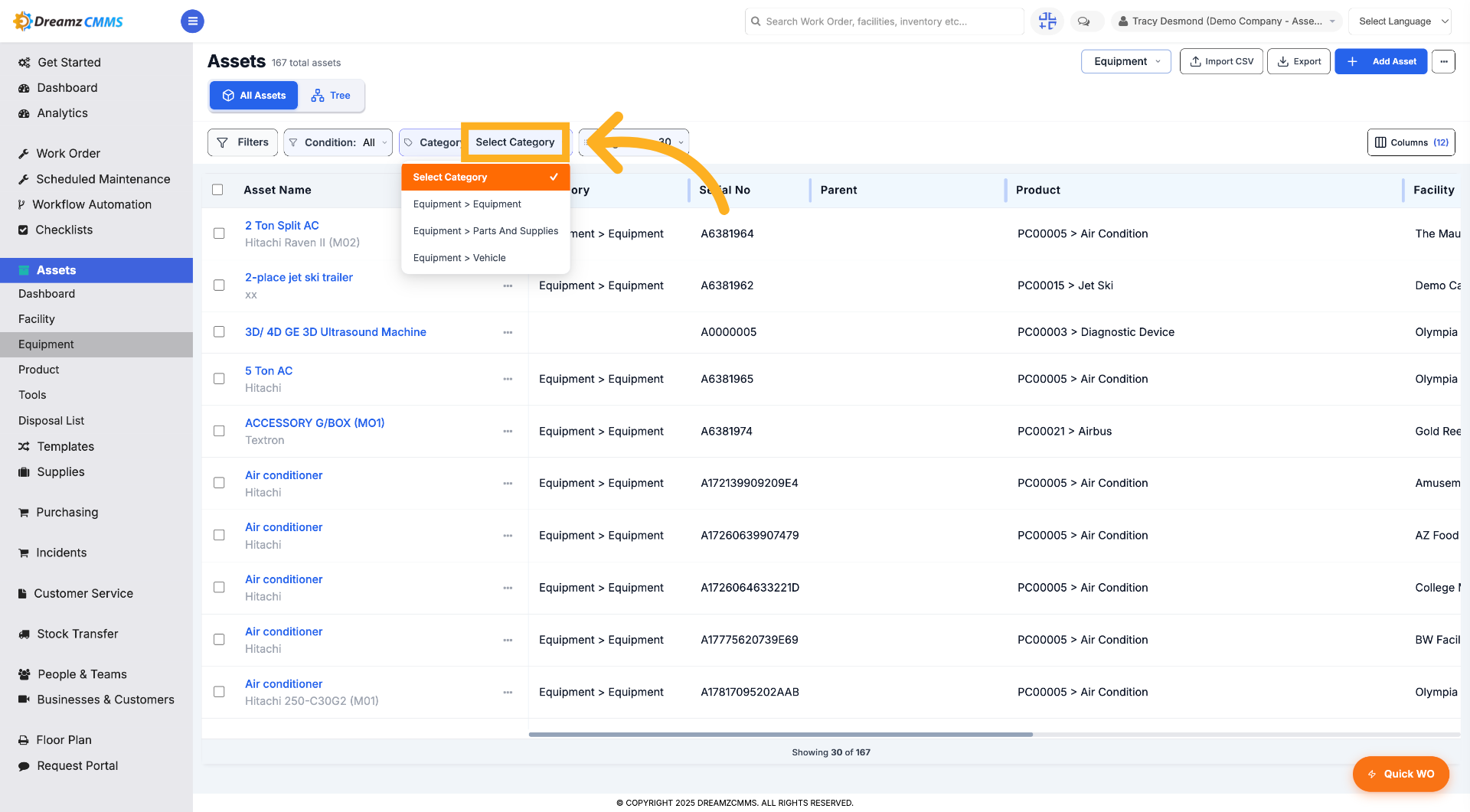Tick the checkbox for 2 Ton Split AC
Viewport: 1470px width, 812px height.
pyautogui.click(x=219, y=233)
